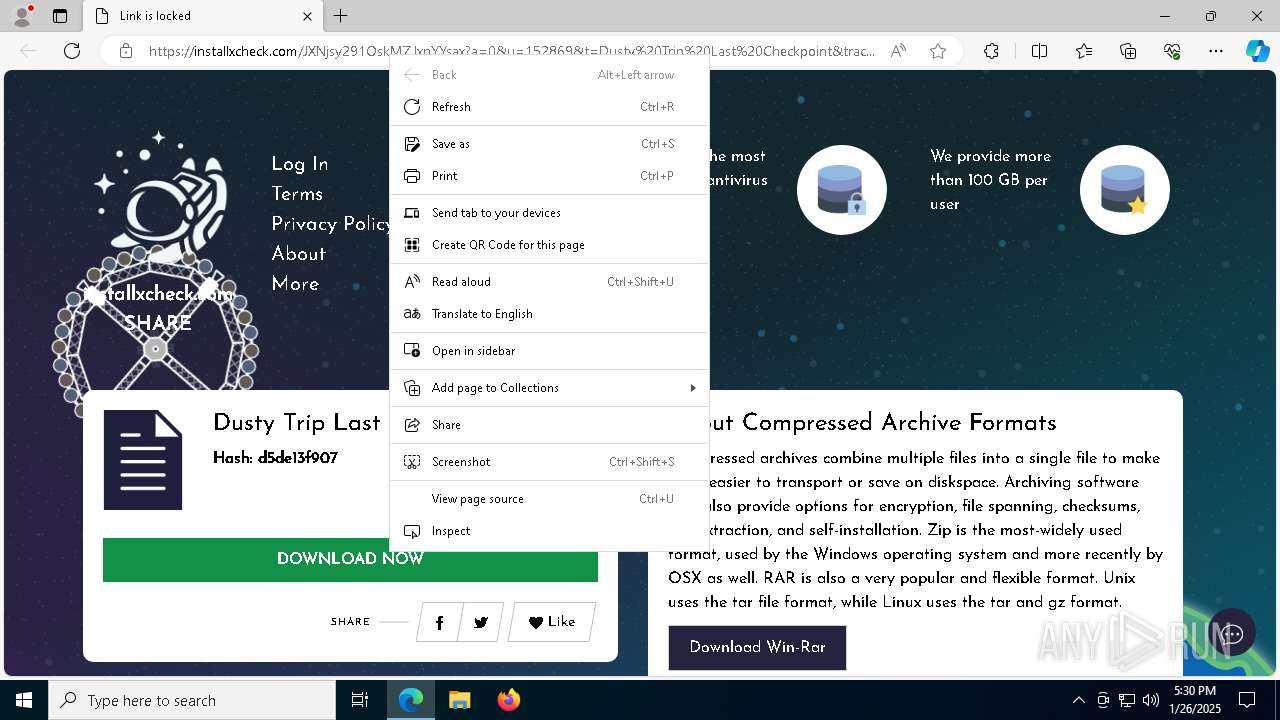Click the Read aloud icon in address bar
1280x720 pixels.
pyautogui.click(x=898, y=51)
